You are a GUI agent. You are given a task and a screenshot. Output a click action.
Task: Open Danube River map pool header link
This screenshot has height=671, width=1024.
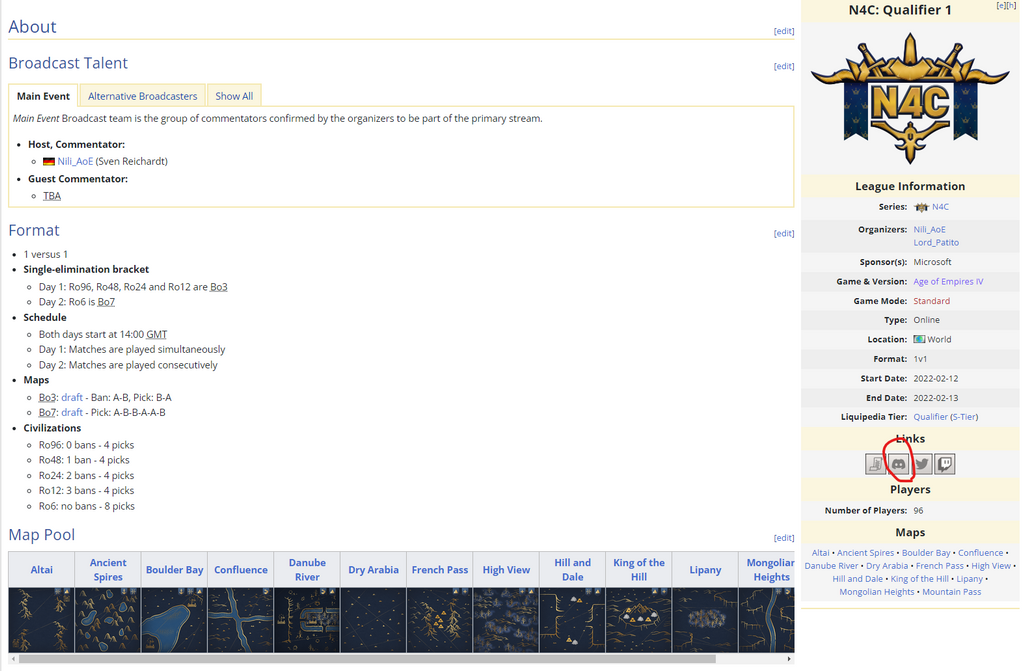coord(307,570)
